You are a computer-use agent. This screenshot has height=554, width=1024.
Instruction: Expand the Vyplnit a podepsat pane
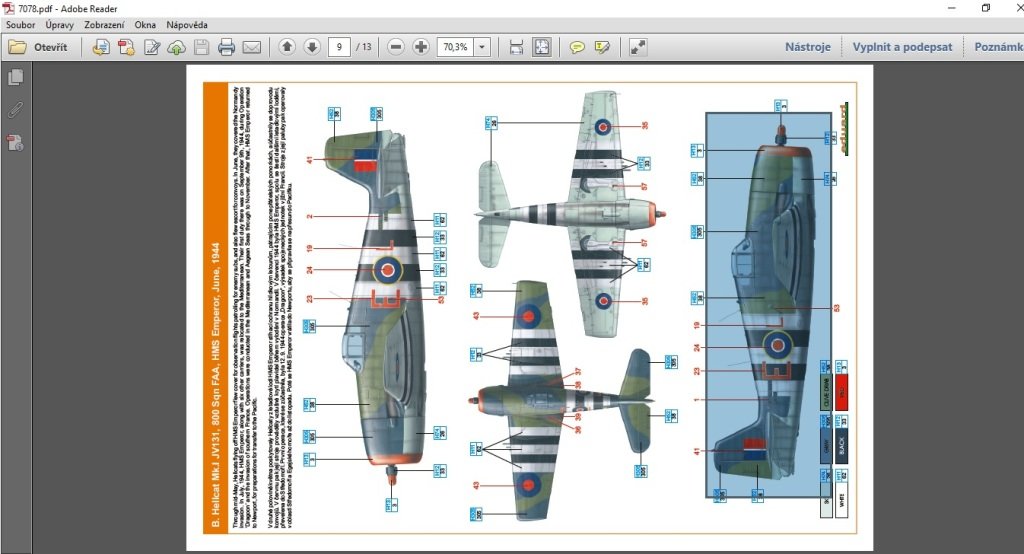[902, 47]
